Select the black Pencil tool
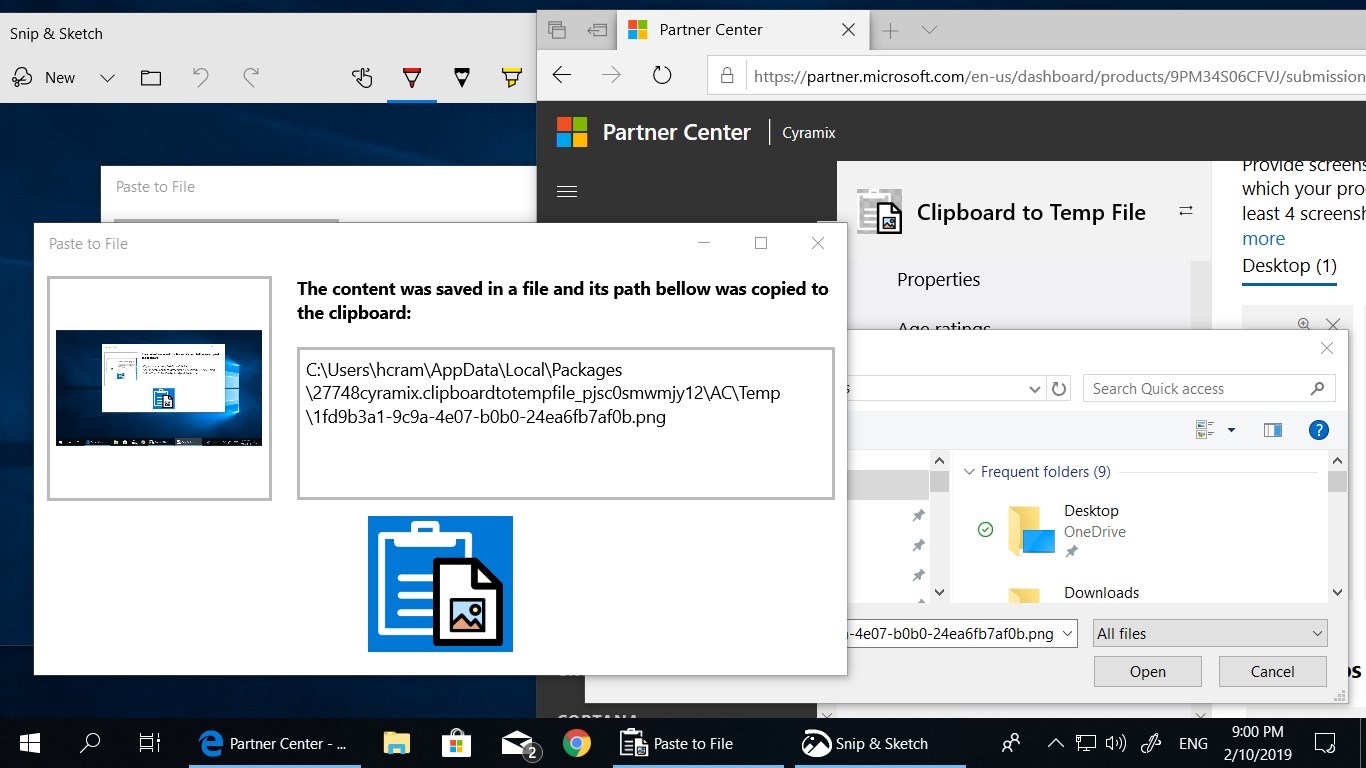The width and height of the screenshot is (1366, 768). [x=462, y=77]
